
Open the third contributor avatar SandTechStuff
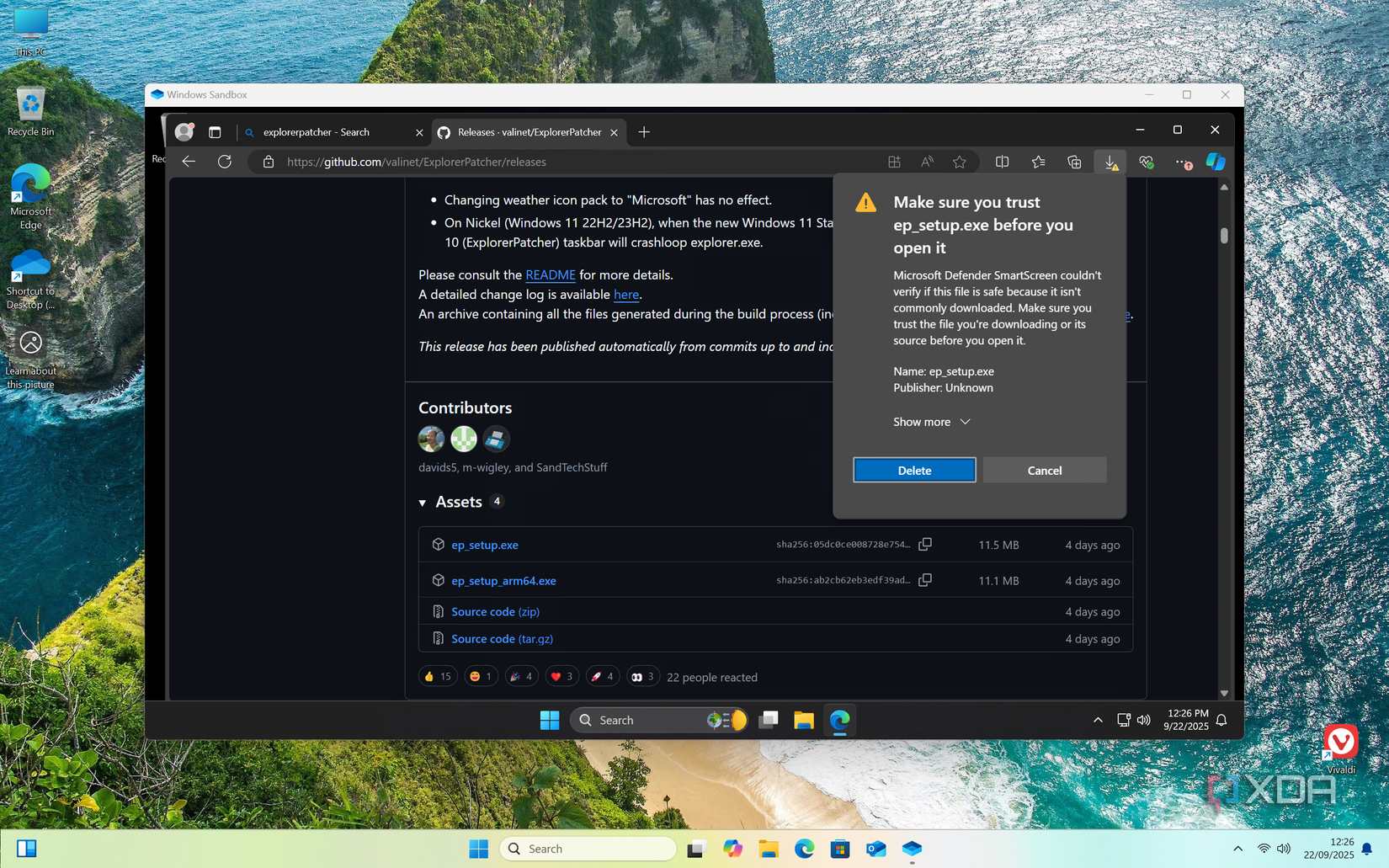(x=496, y=439)
